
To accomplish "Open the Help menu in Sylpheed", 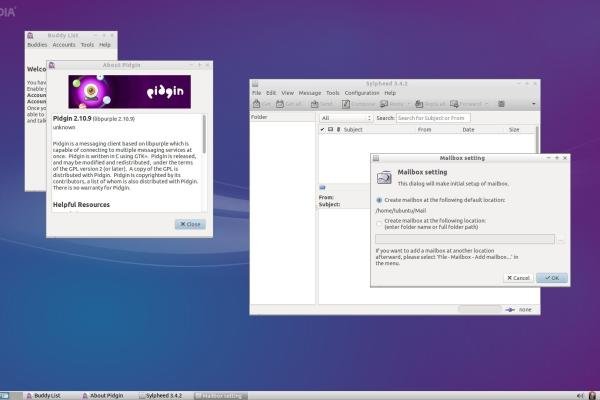I will click(390, 93).
